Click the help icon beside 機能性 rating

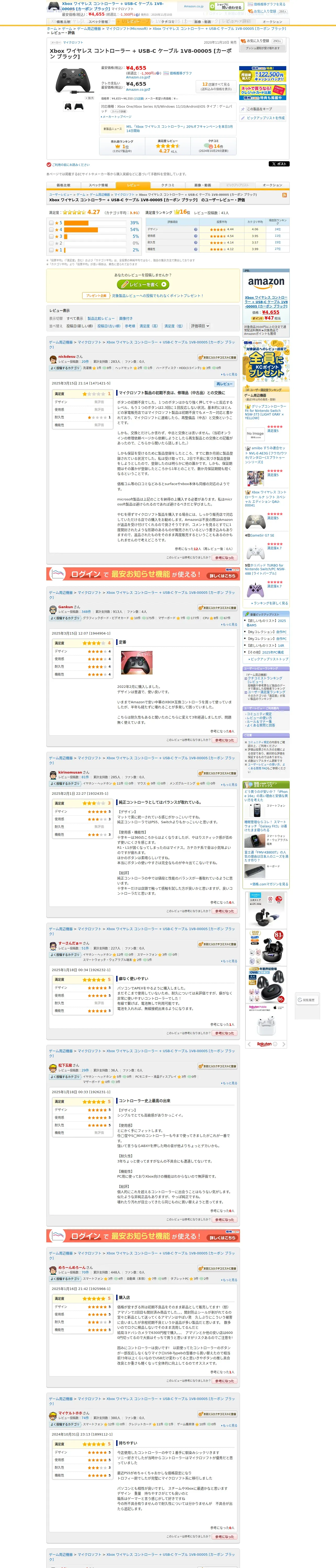click(x=195, y=250)
